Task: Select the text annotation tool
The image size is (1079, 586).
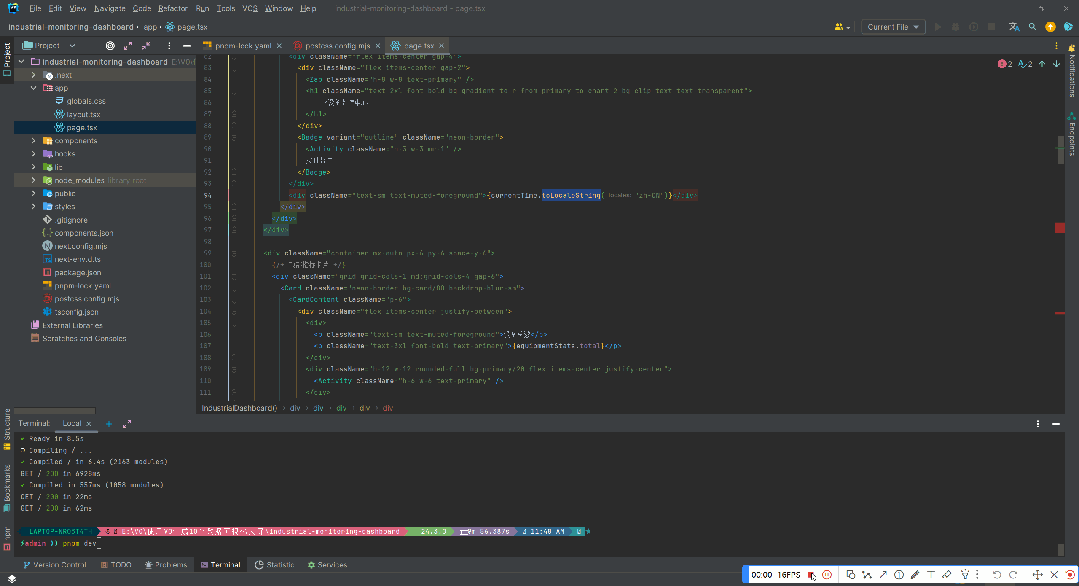Action: [930, 575]
